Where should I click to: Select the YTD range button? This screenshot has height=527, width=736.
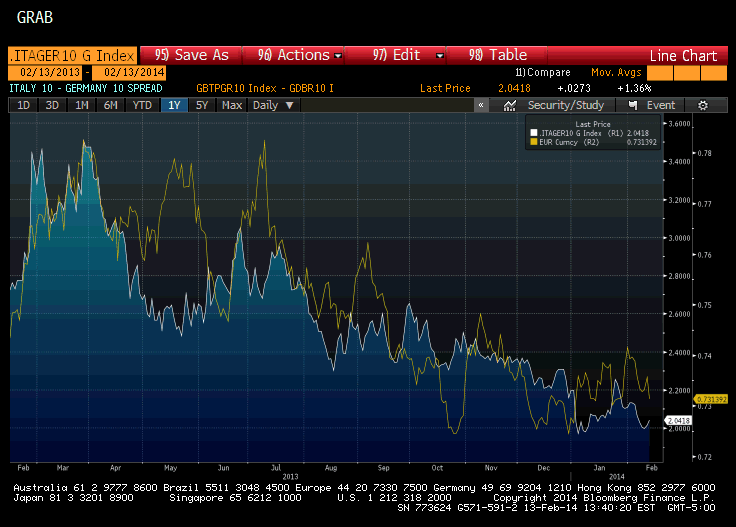point(142,105)
